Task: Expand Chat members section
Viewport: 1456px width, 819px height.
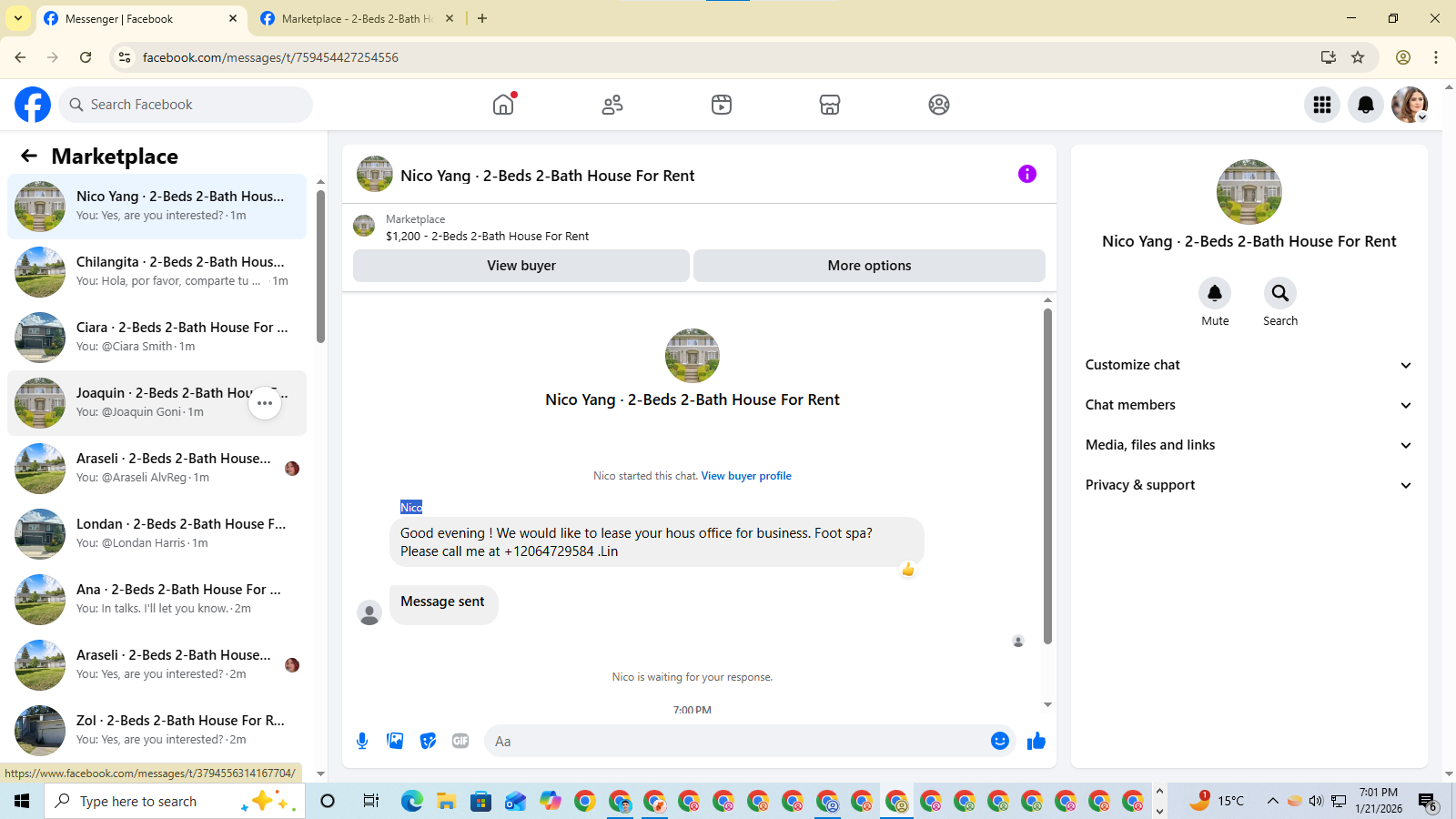Action: (x=1249, y=405)
